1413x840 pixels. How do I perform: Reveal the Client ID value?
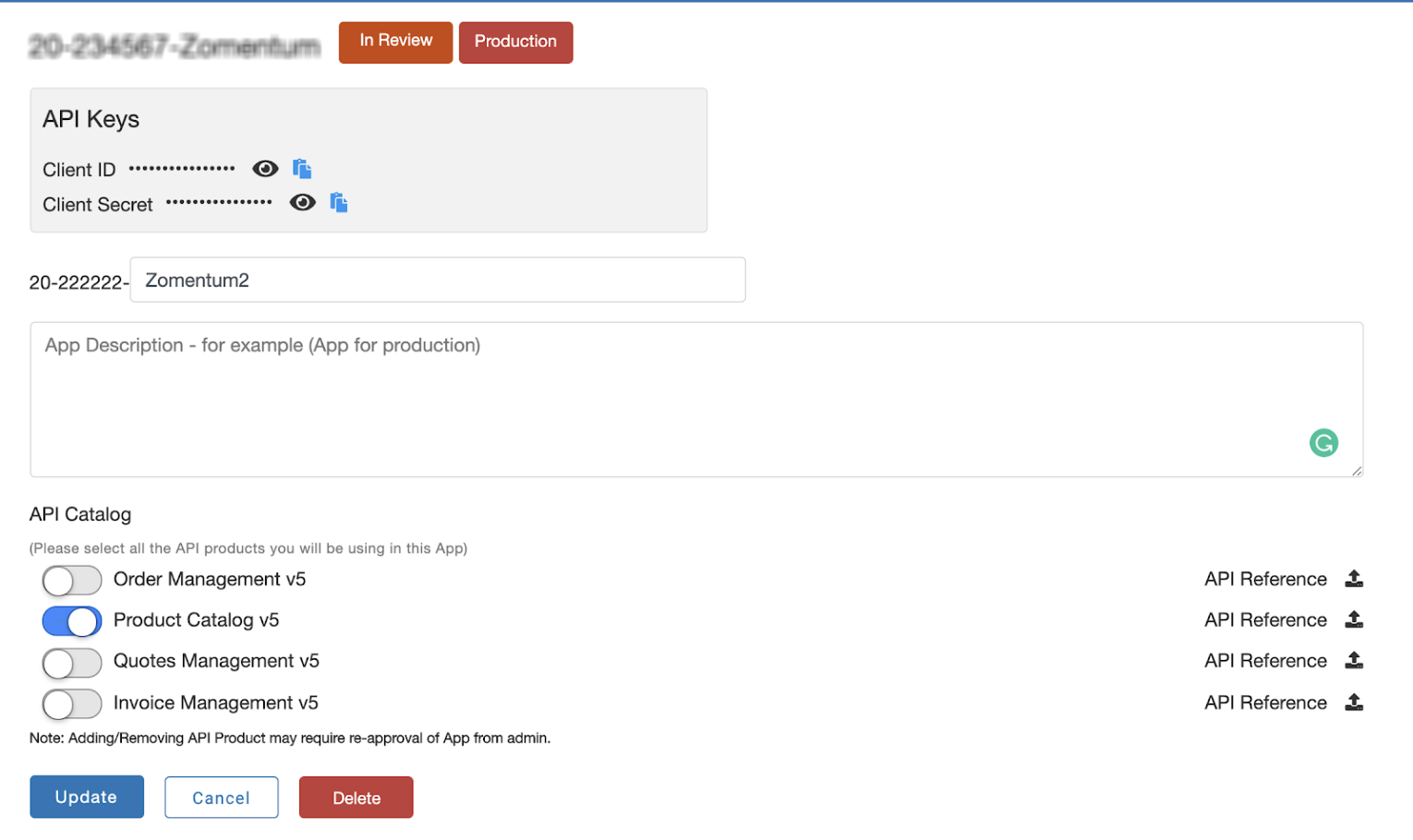coord(265,168)
